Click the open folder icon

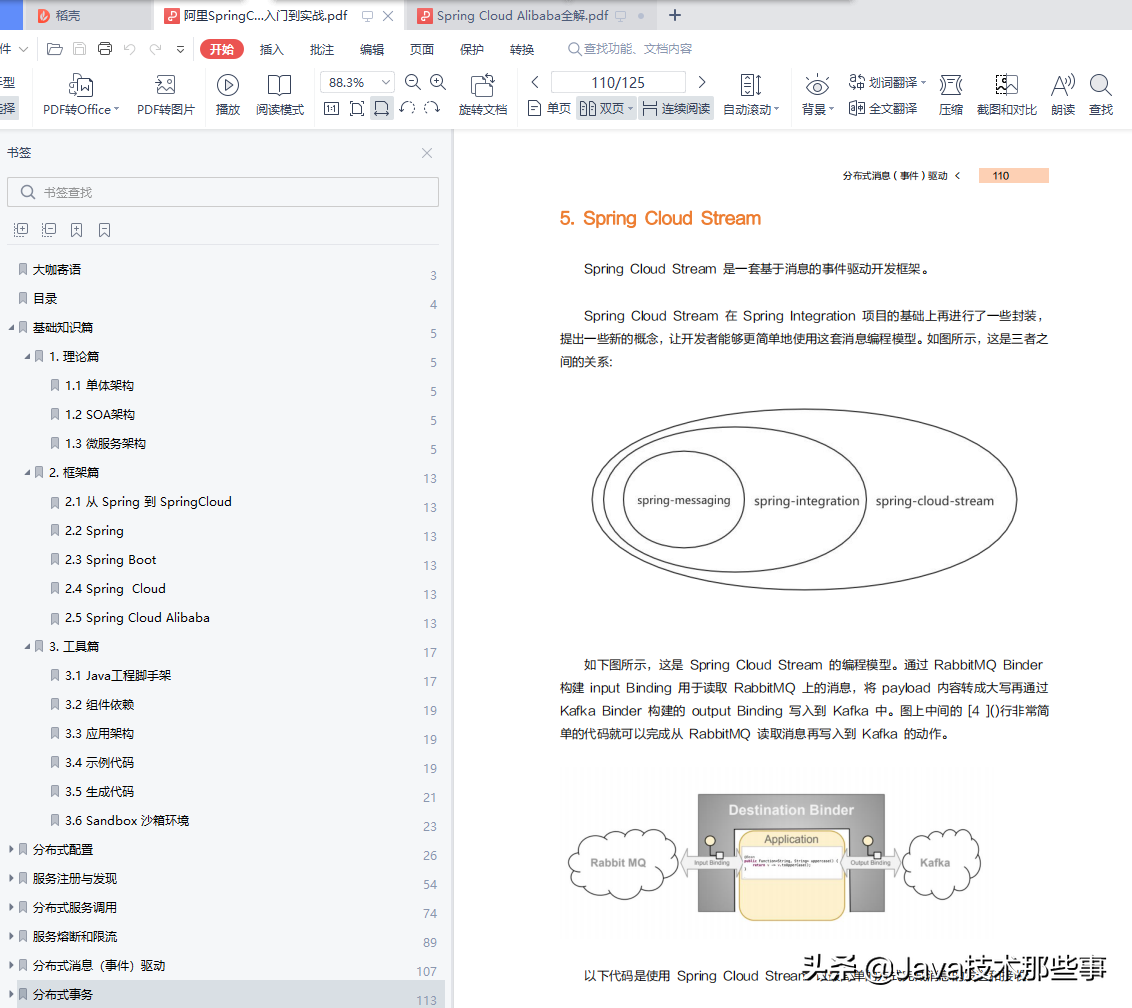point(54,49)
